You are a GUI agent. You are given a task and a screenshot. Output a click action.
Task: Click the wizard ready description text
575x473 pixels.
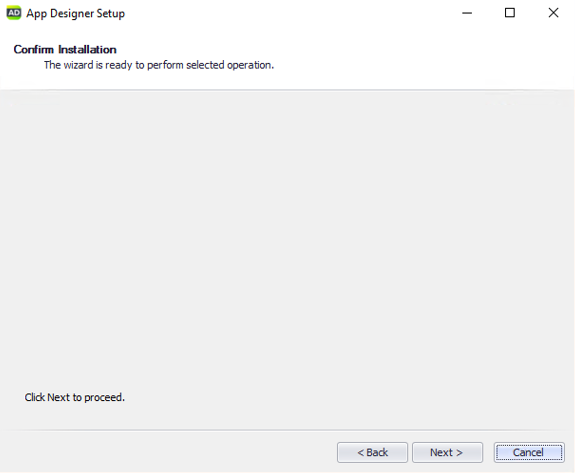pyautogui.click(x=159, y=65)
